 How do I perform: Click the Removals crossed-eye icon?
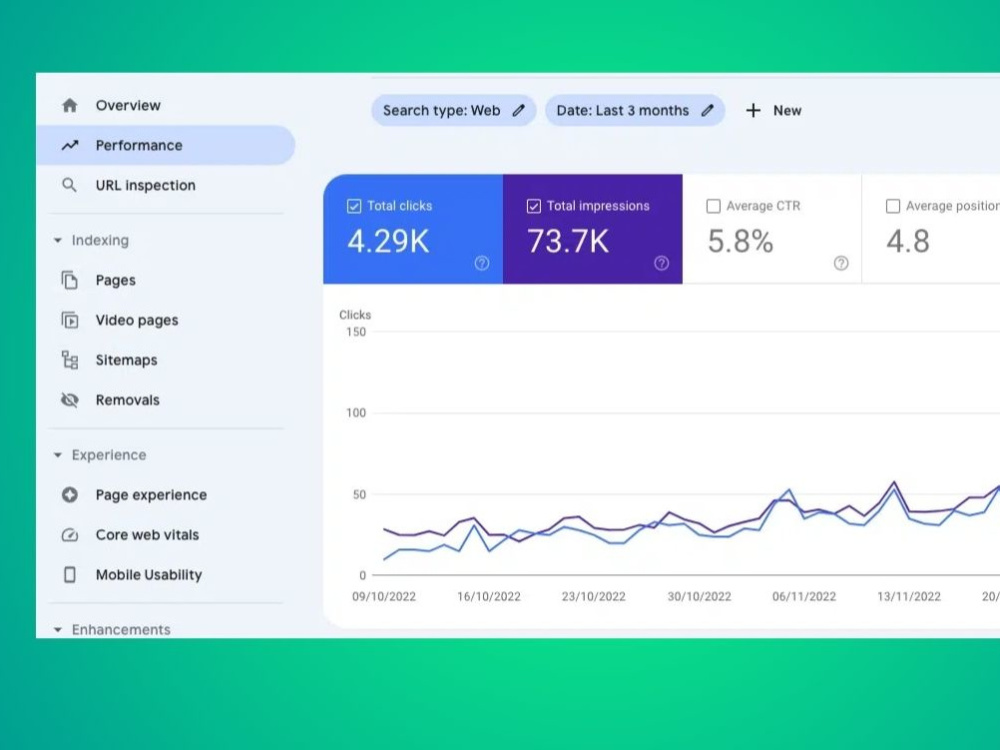[x=70, y=400]
